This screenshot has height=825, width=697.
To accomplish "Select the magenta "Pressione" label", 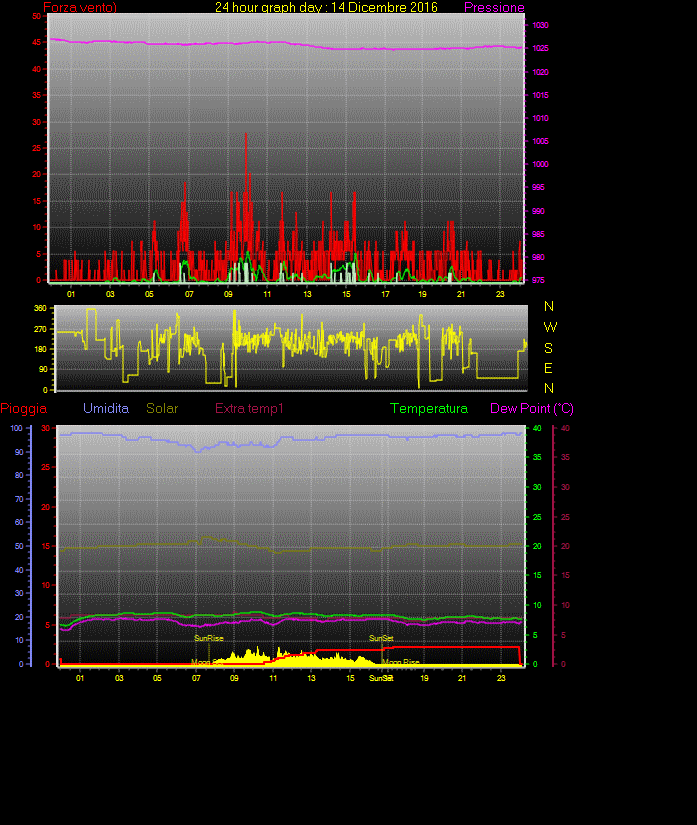I will (x=494, y=7).
